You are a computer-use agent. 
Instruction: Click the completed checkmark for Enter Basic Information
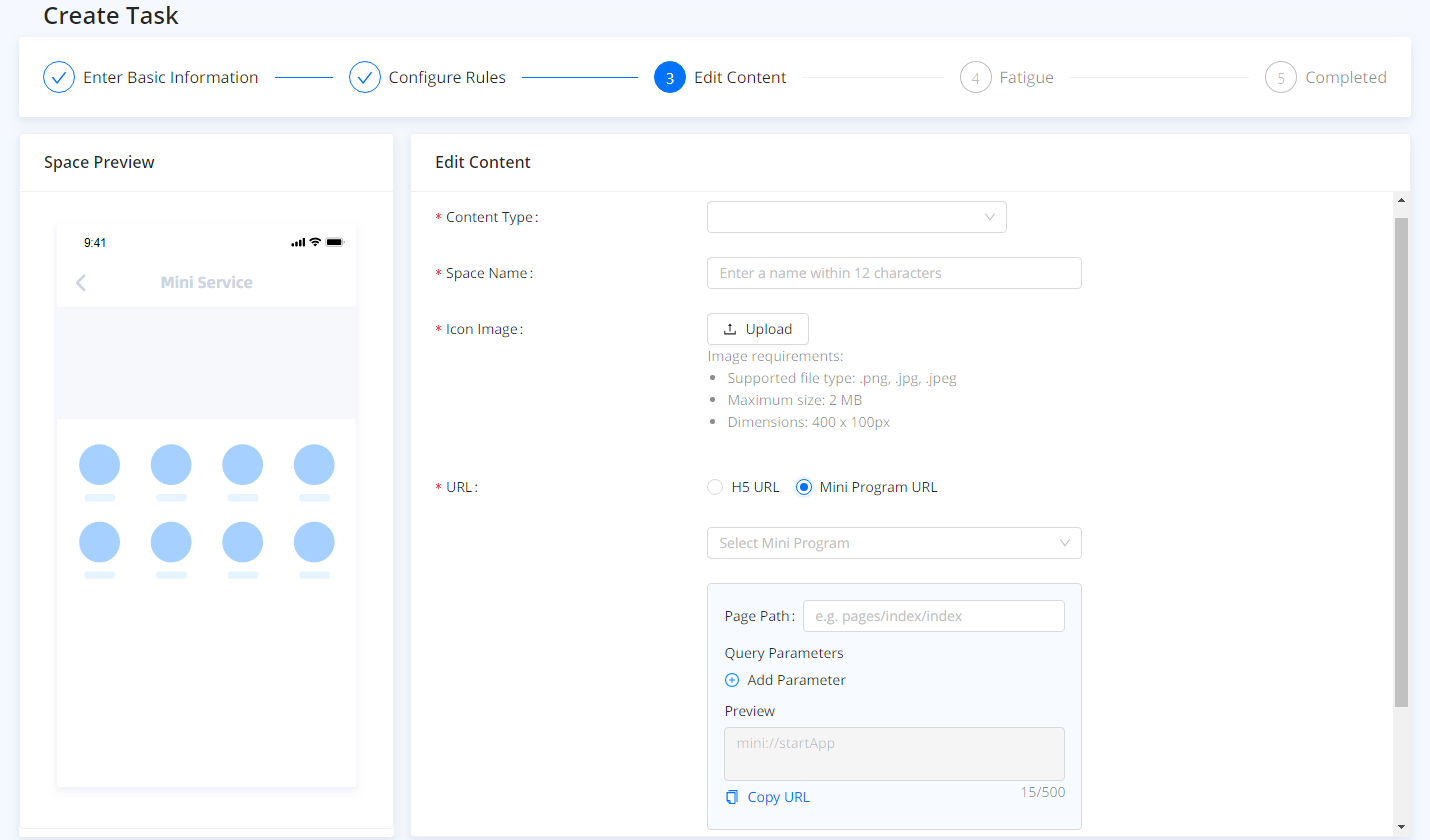click(x=59, y=77)
